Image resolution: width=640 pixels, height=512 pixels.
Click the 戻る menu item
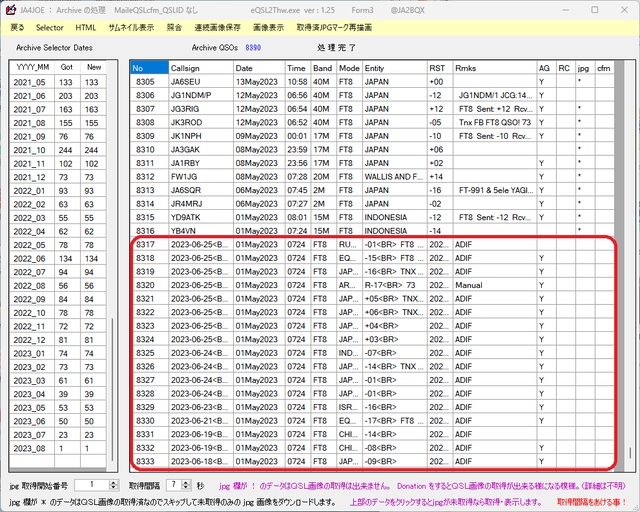pos(17,28)
